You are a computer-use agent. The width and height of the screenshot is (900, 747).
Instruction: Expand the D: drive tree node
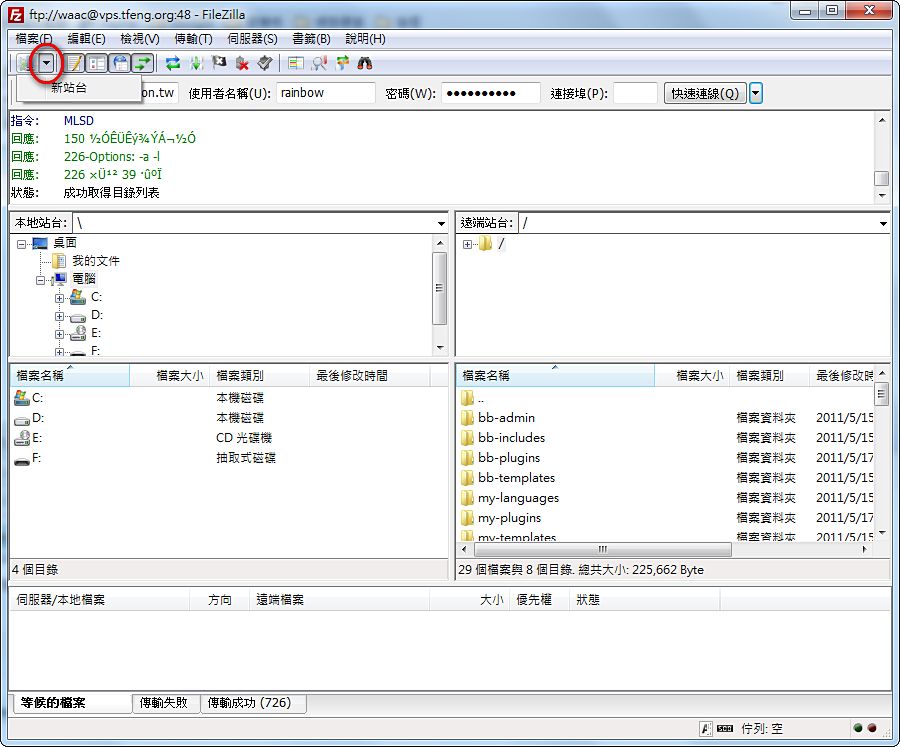coord(59,316)
